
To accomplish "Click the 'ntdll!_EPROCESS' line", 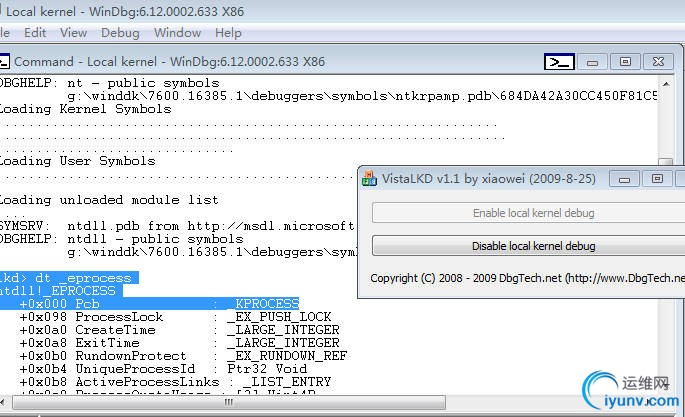I will [x=61, y=291].
